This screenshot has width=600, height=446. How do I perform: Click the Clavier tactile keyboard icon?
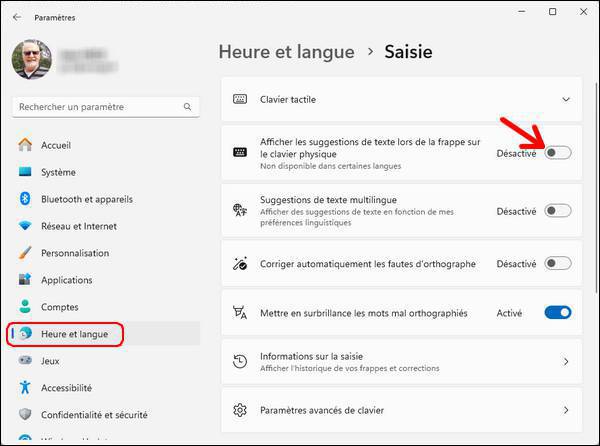(240, 99)
